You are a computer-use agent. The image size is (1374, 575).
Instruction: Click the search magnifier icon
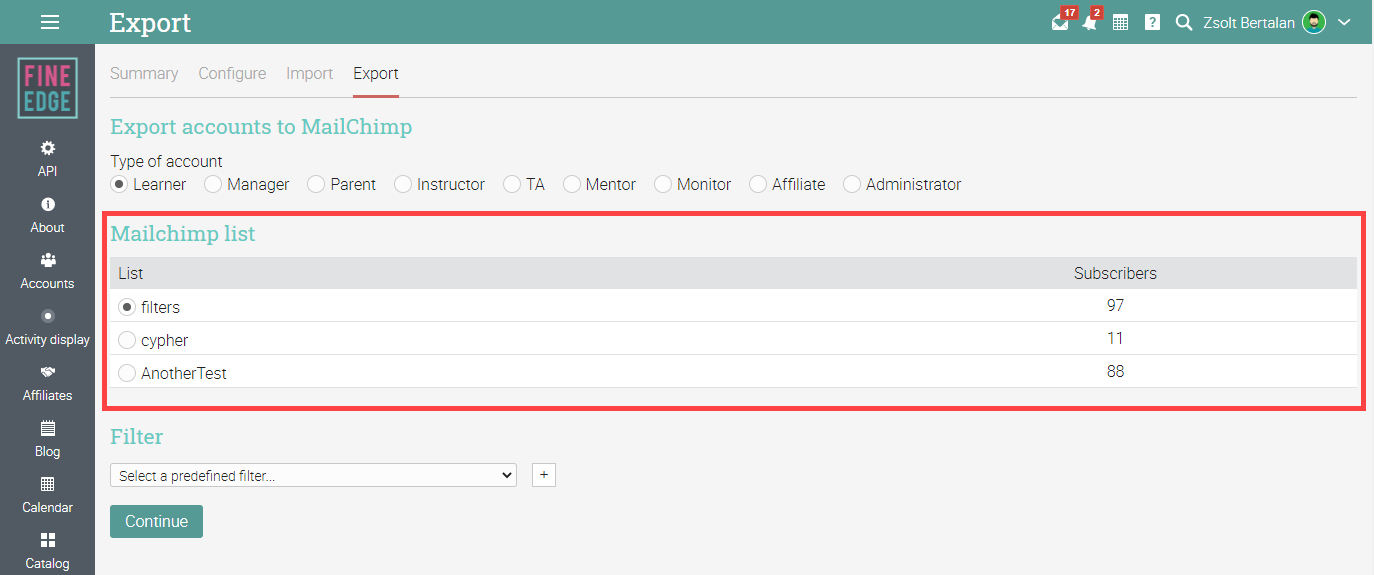[x=1184, y=22]
